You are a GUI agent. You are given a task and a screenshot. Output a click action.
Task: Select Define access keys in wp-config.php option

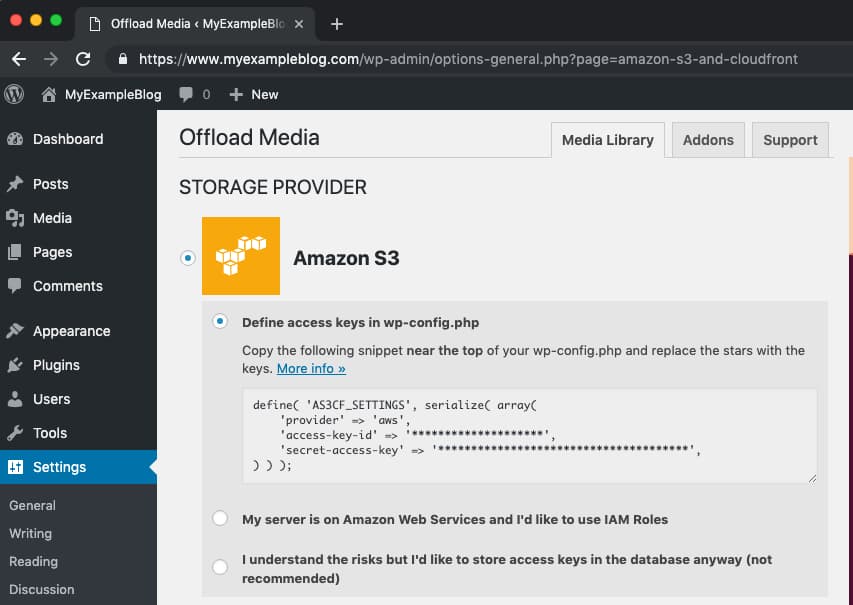pyautogui.click(x=220, y=322)
